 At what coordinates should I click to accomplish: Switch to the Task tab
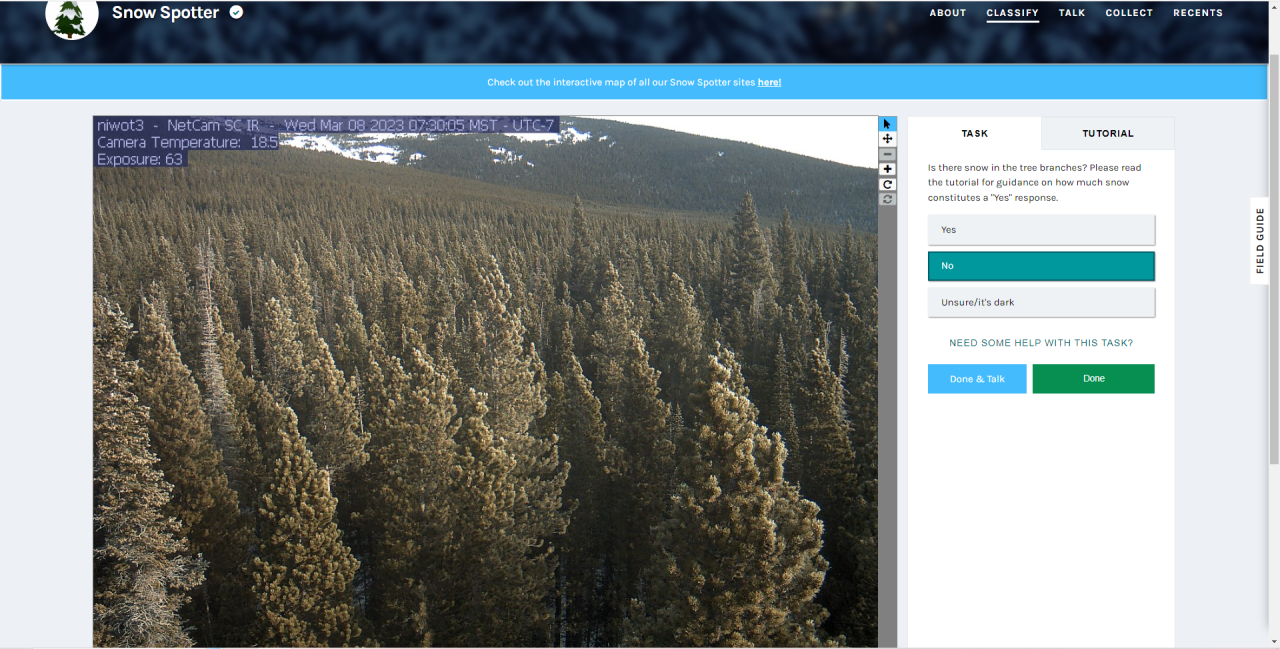pyautogui.click(x=974, y=133)
